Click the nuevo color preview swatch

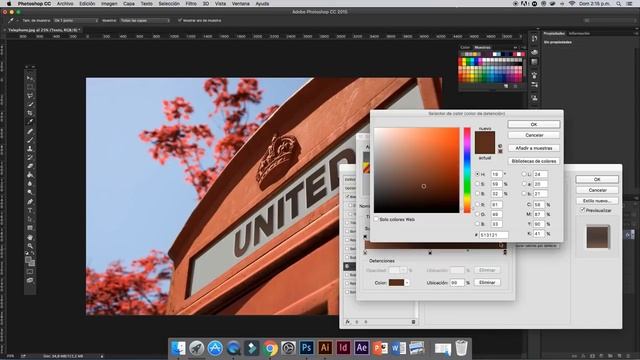tap(484, 137)
